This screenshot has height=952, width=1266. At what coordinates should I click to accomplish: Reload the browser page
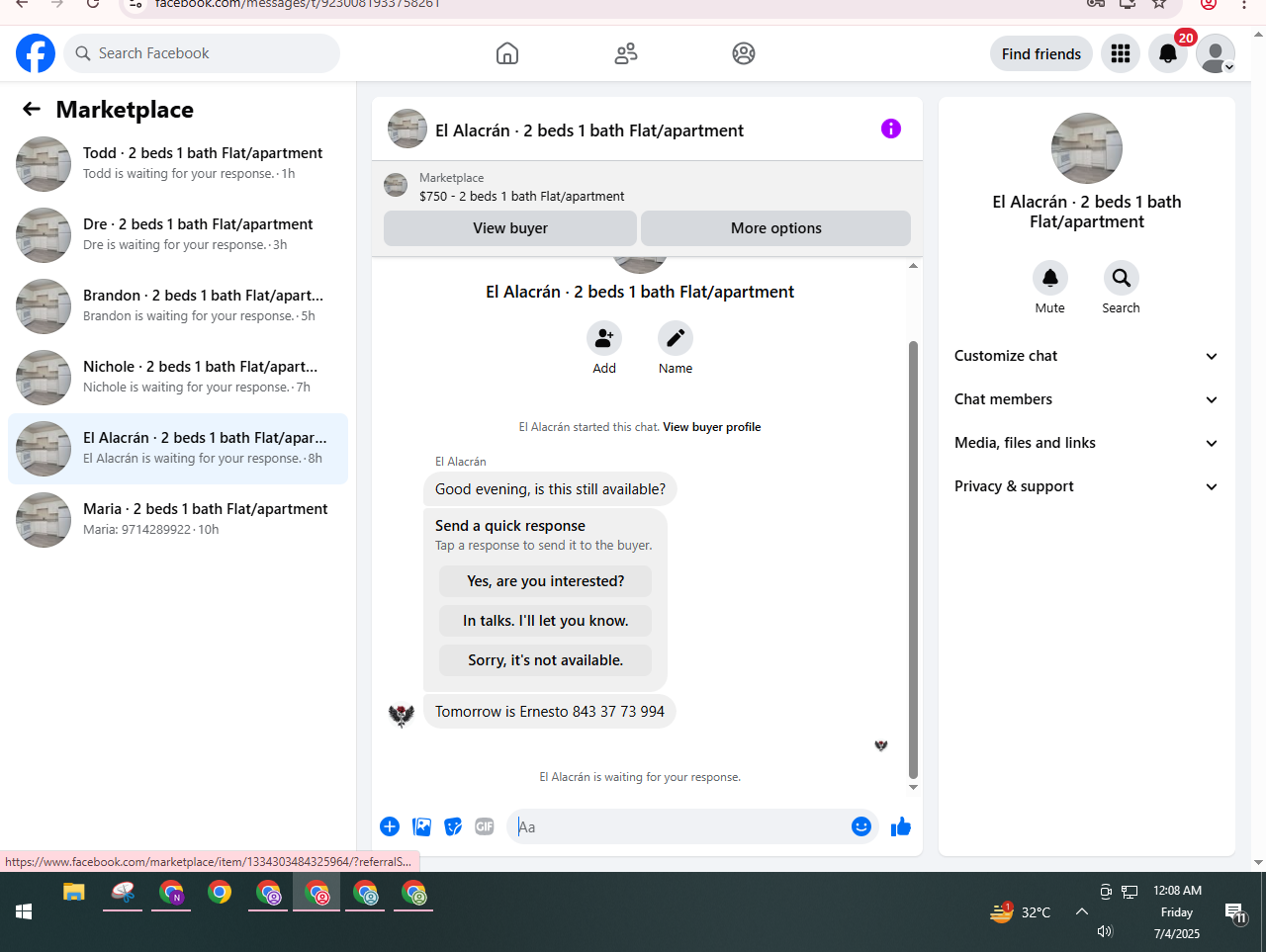pyautogui.click(x=93, y=4)
